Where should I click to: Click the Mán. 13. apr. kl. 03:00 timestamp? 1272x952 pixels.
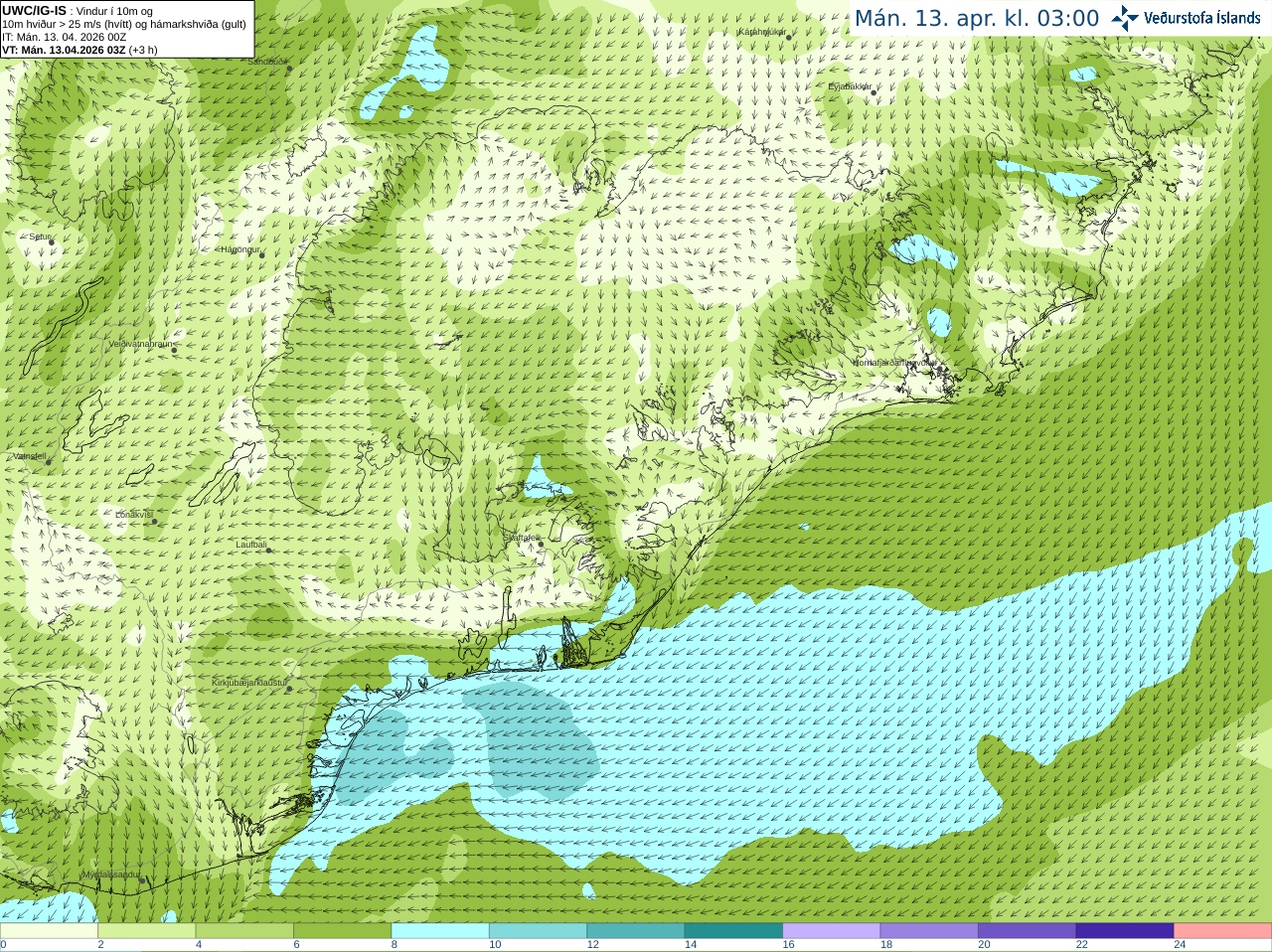[x=977, y=18]
